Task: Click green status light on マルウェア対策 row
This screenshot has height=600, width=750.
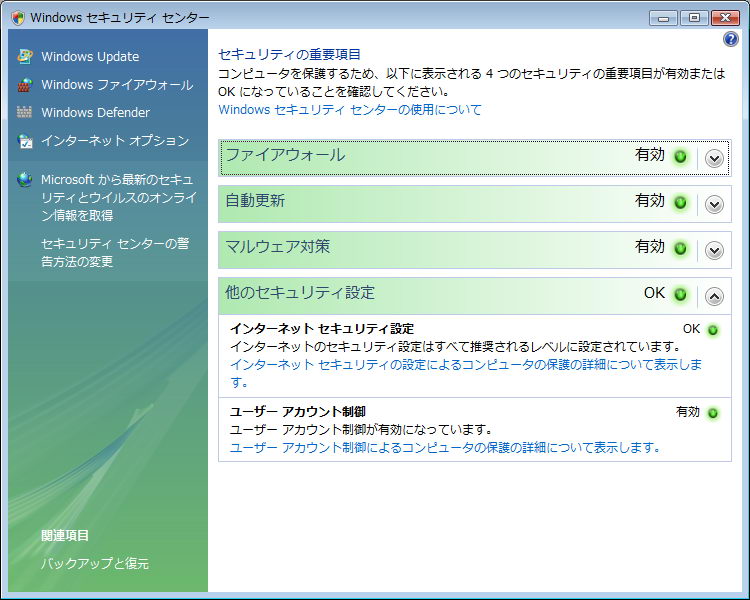Action: (x=680, y=248)
